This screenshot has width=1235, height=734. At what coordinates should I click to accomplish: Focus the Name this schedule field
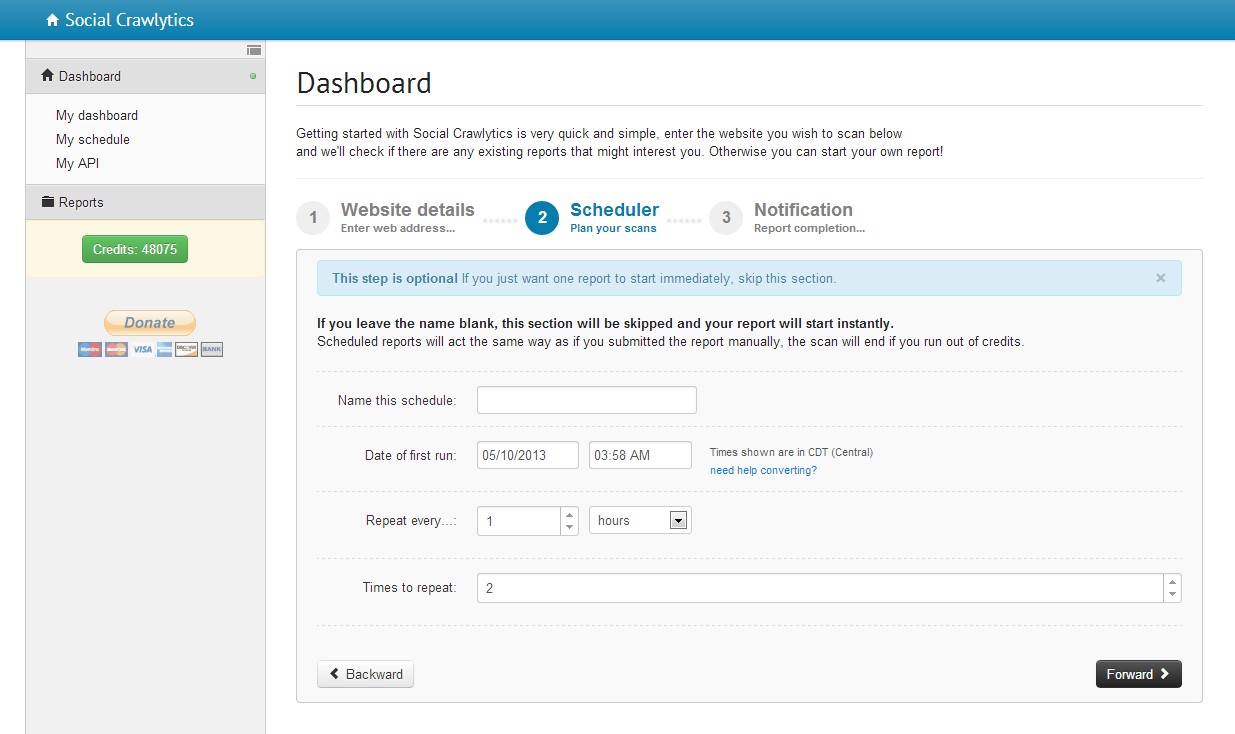587,400
